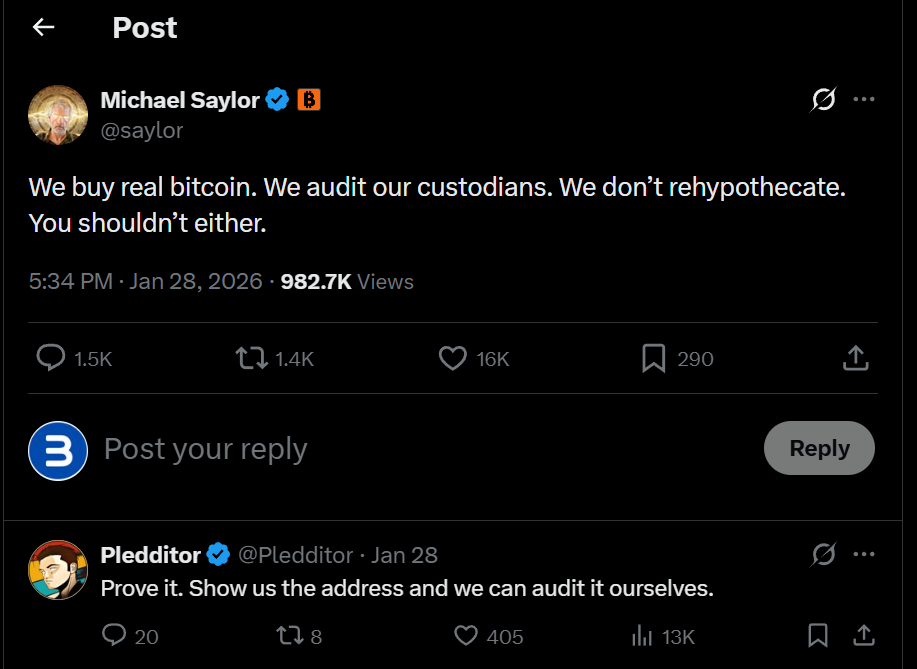
Task: Click the Grok icon on Saylor's post
Action: (x=823, y=99)
